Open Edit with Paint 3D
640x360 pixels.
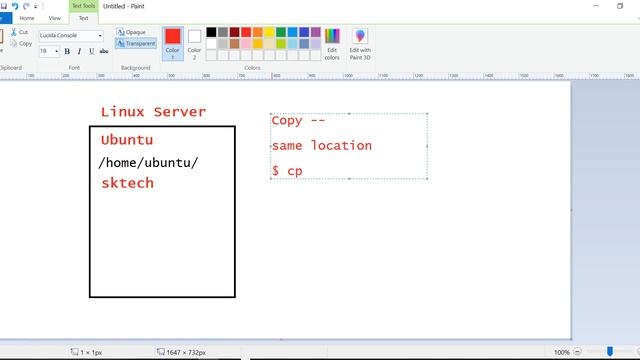click(x=360, y=44)
